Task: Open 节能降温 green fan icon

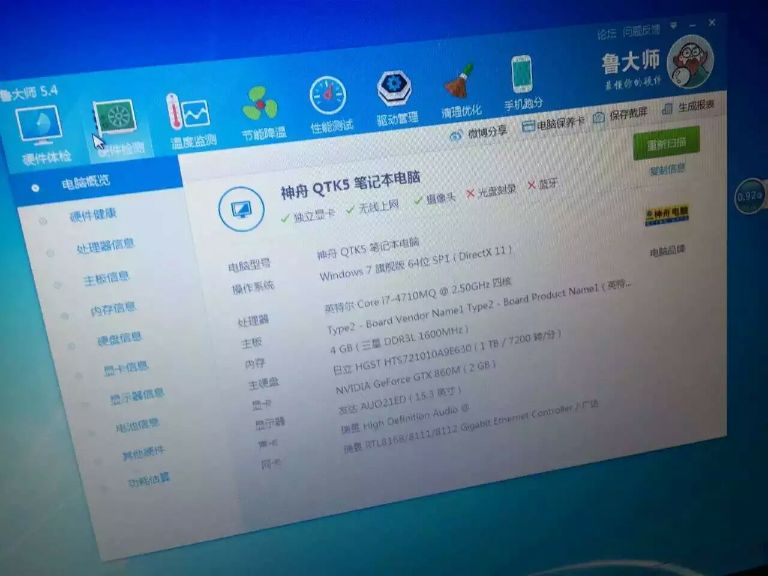Action: tap(260, 103)
